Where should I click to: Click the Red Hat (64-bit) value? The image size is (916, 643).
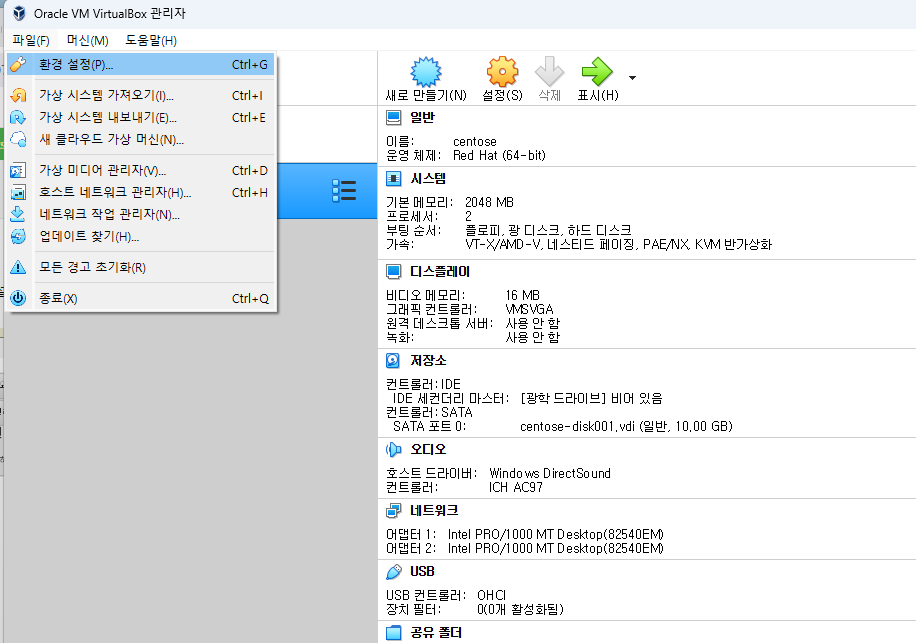coord(499,155)
